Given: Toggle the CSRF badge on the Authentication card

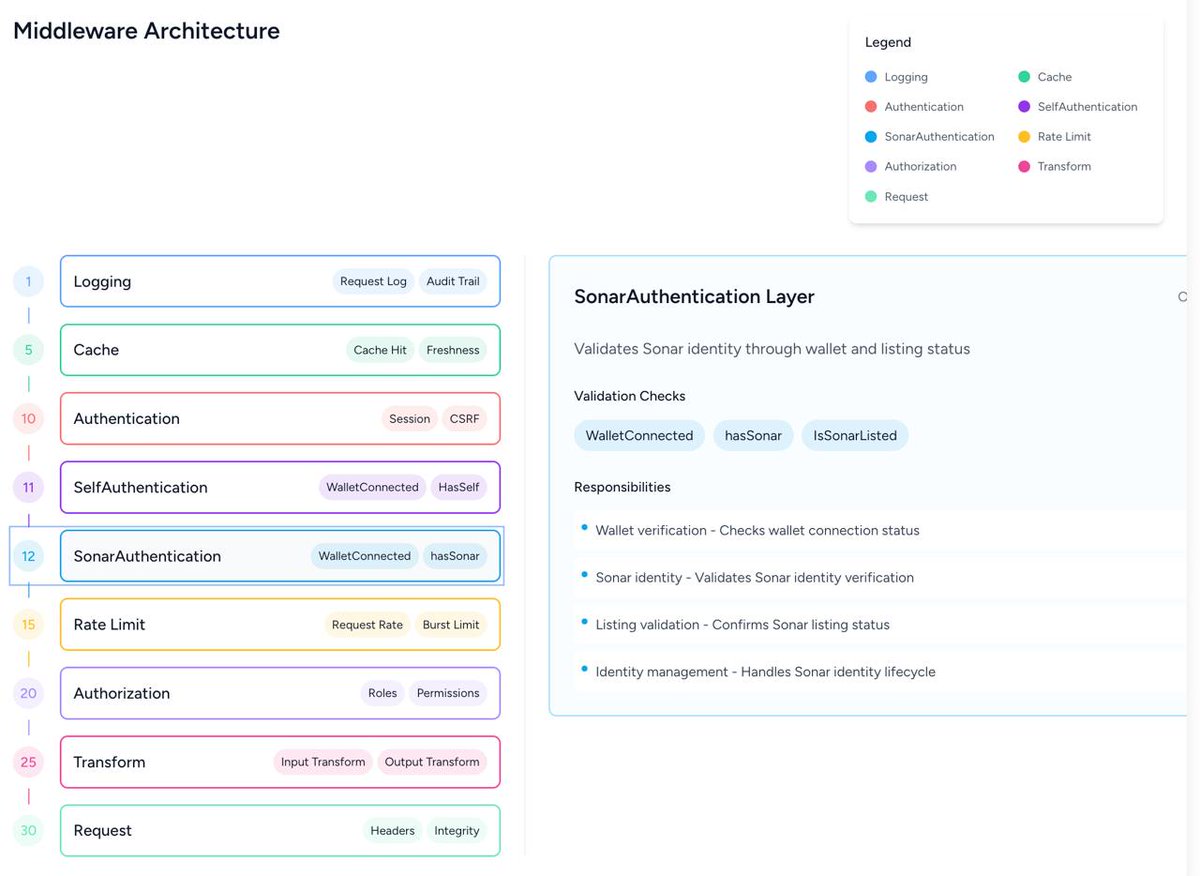Looking at the screenshot, I should pos(464,418).
